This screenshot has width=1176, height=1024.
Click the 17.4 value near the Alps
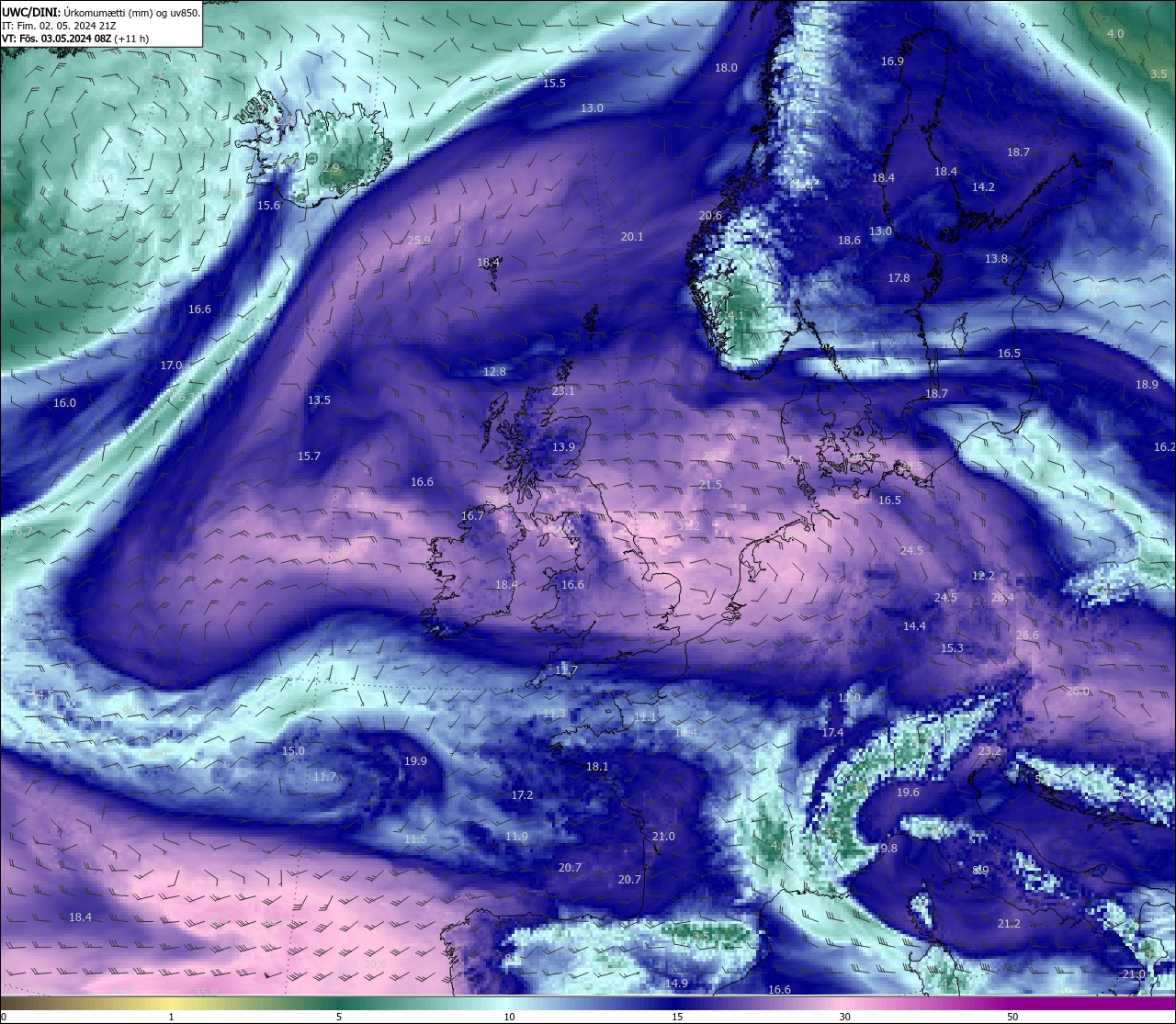tap(832, 733)
